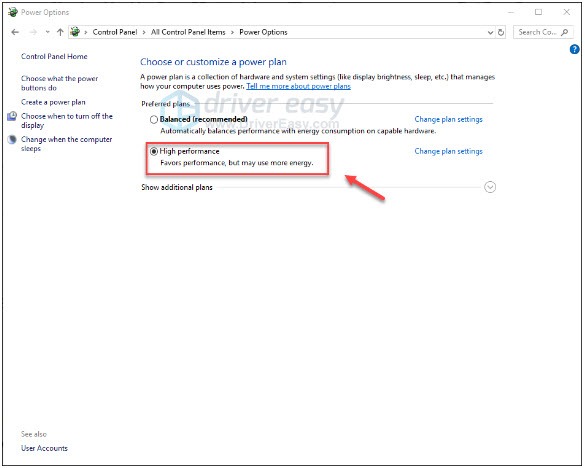Image resolution: width=585 pixels, height=468 pixels.
Task: Click Control Panel in the breadcrumb
Action: (115, 32)
